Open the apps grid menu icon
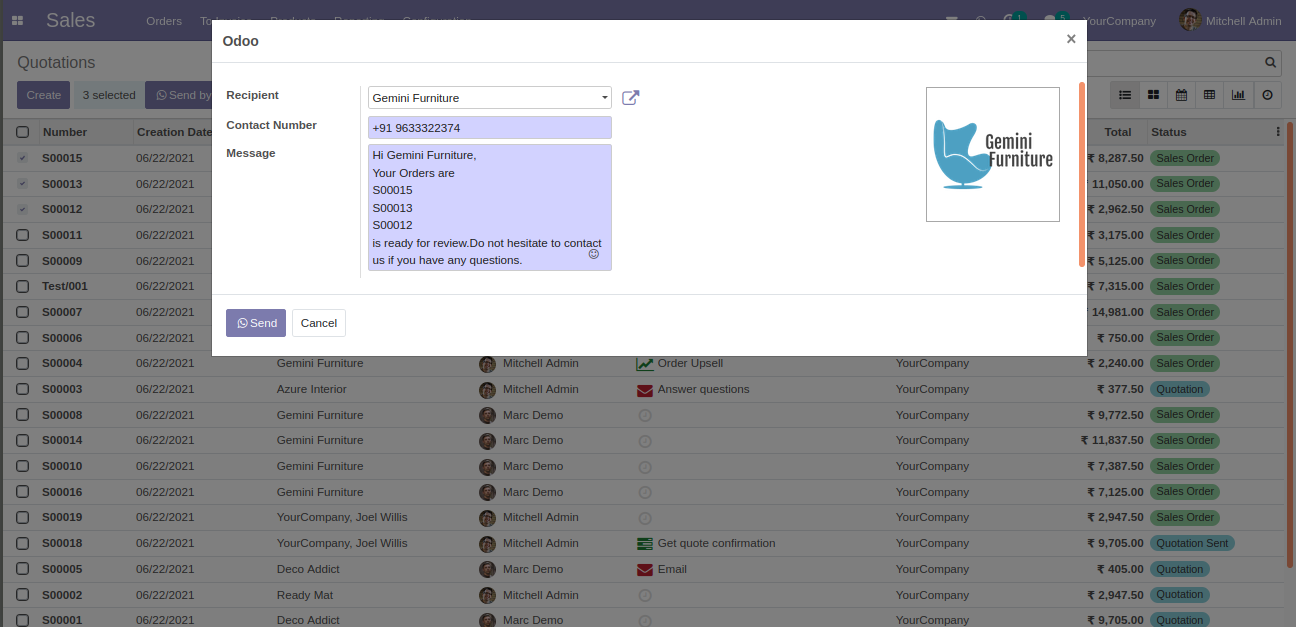Screen dimensions: 1296x627 click(x=17, y=20)
